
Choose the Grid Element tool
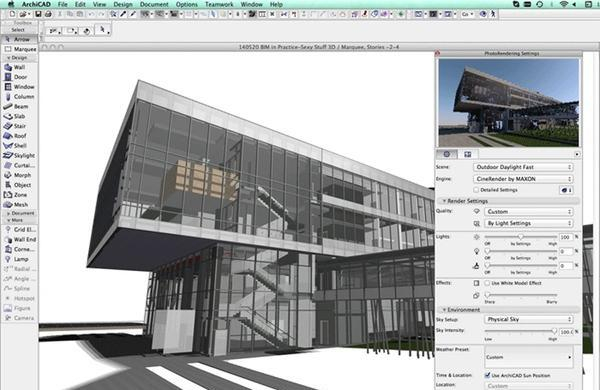(x=19, y=229)
